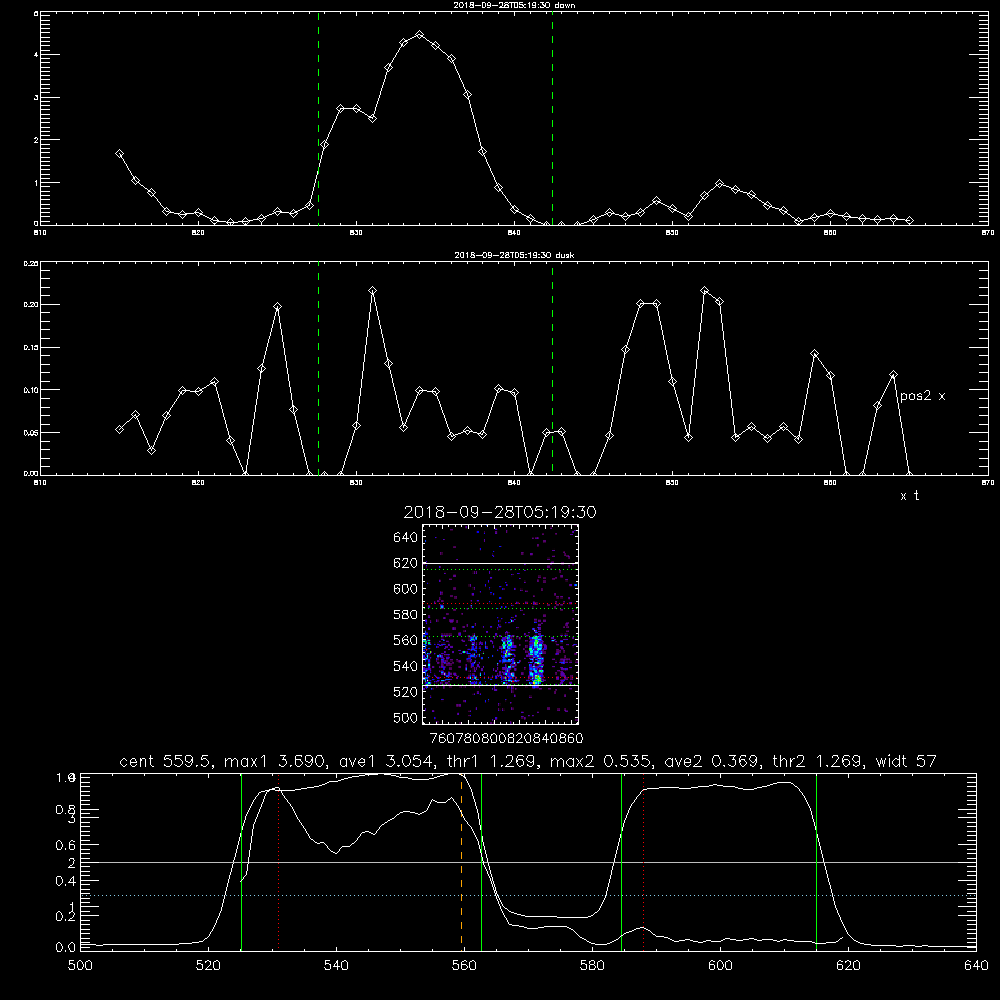1000x1000 pixels.
Task: Click the 840 x-axis label under the dawn plot
Action: 514,233
